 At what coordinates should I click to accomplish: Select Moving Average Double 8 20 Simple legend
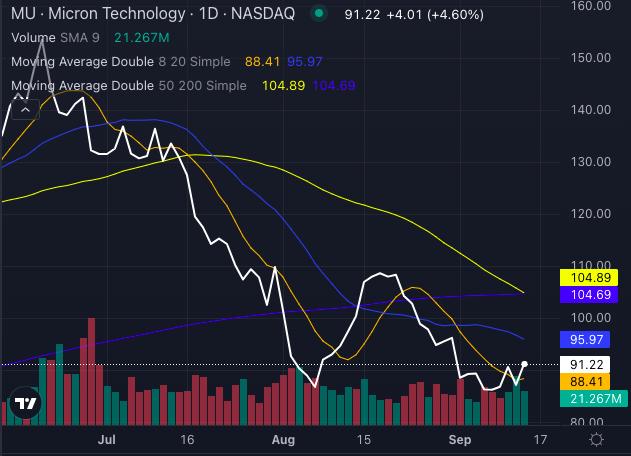pyautogui.click(x=121, y=62)
